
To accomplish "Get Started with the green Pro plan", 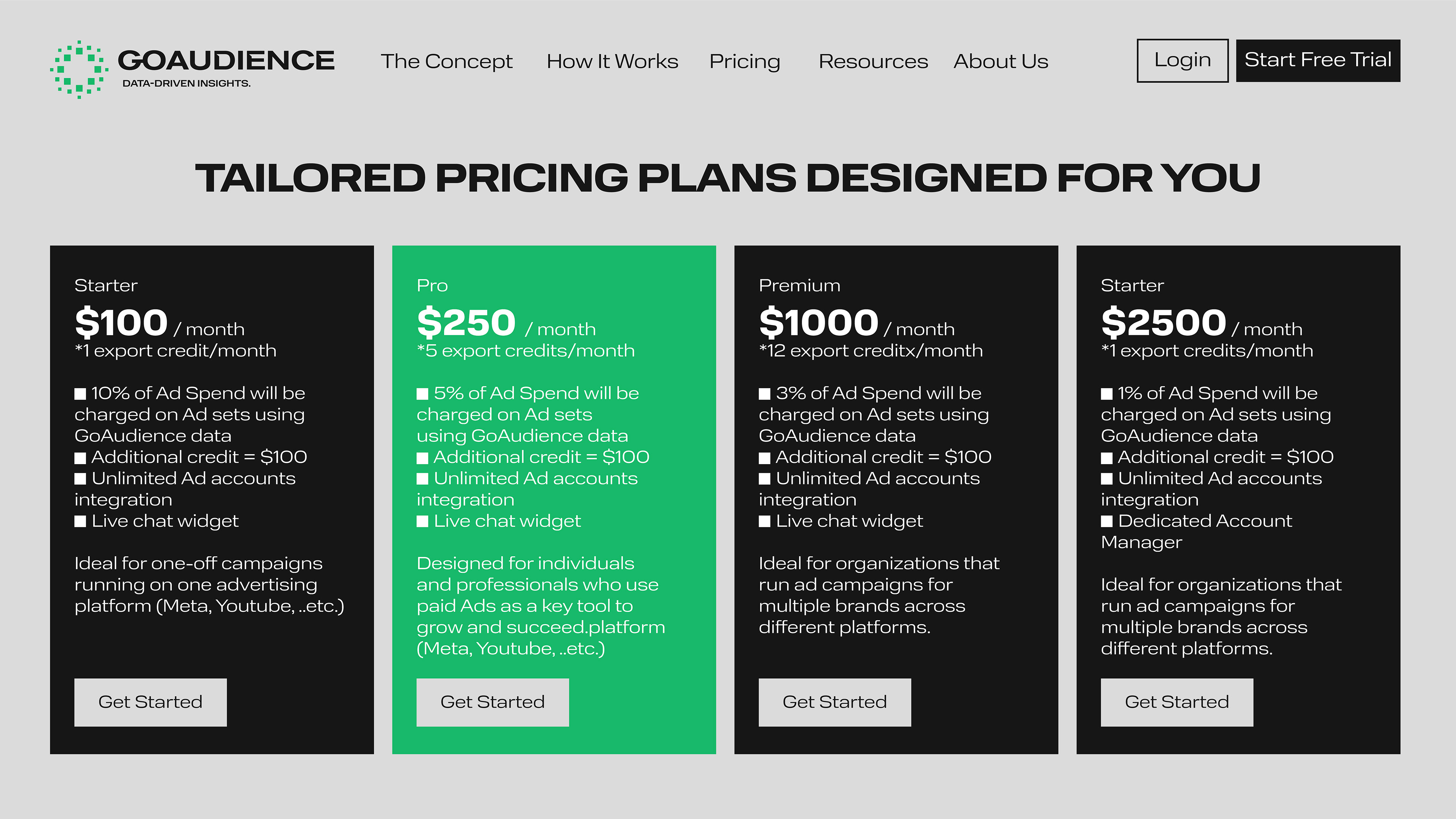I will [492, 702].
